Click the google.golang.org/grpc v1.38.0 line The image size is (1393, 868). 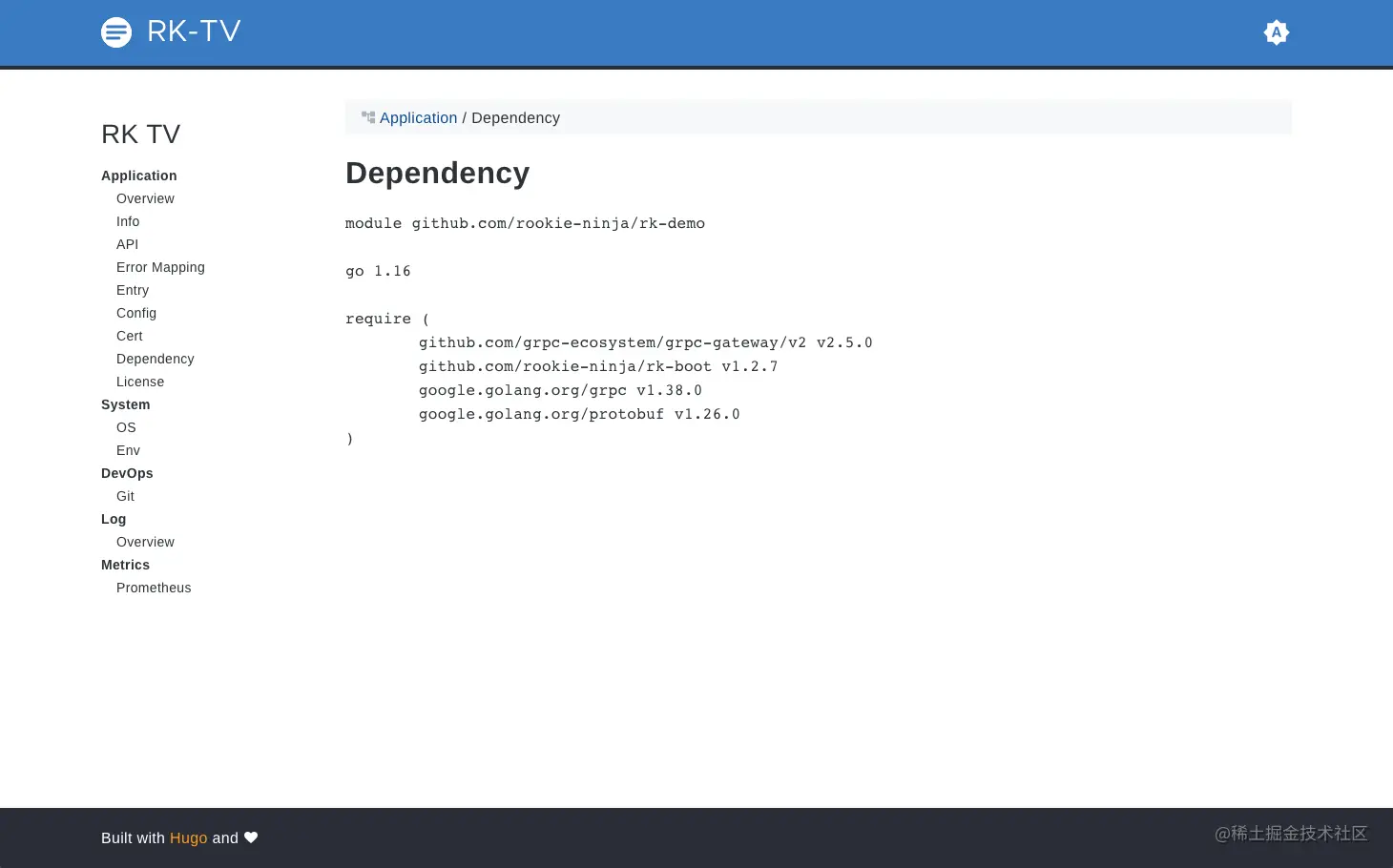560,390
